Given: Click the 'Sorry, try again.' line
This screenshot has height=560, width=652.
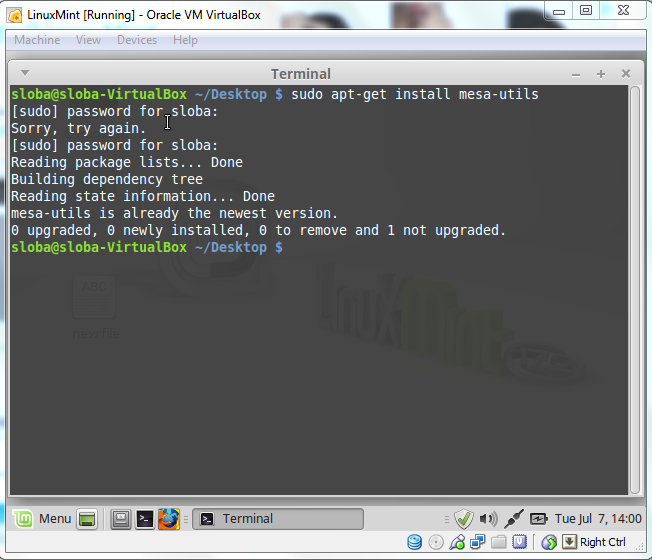Looking at the screenshot, I should pyautogui.click(x=79, y=128).
